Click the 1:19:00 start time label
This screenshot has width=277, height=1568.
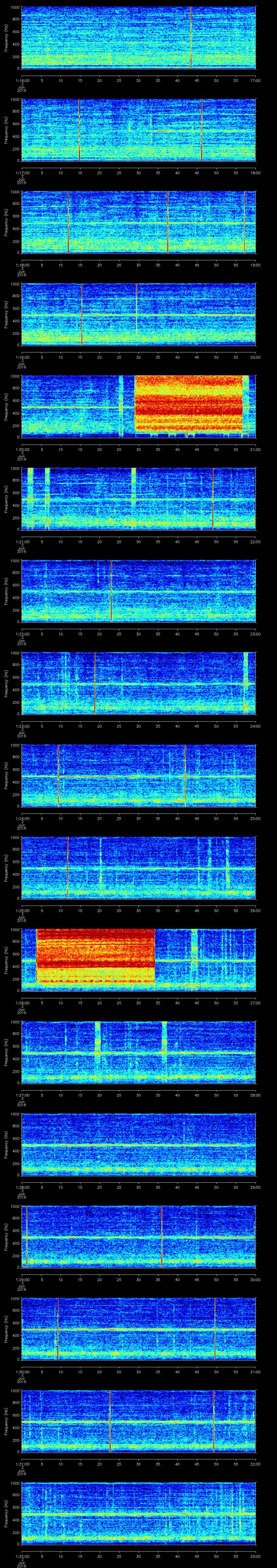click(x=22, y=357)
